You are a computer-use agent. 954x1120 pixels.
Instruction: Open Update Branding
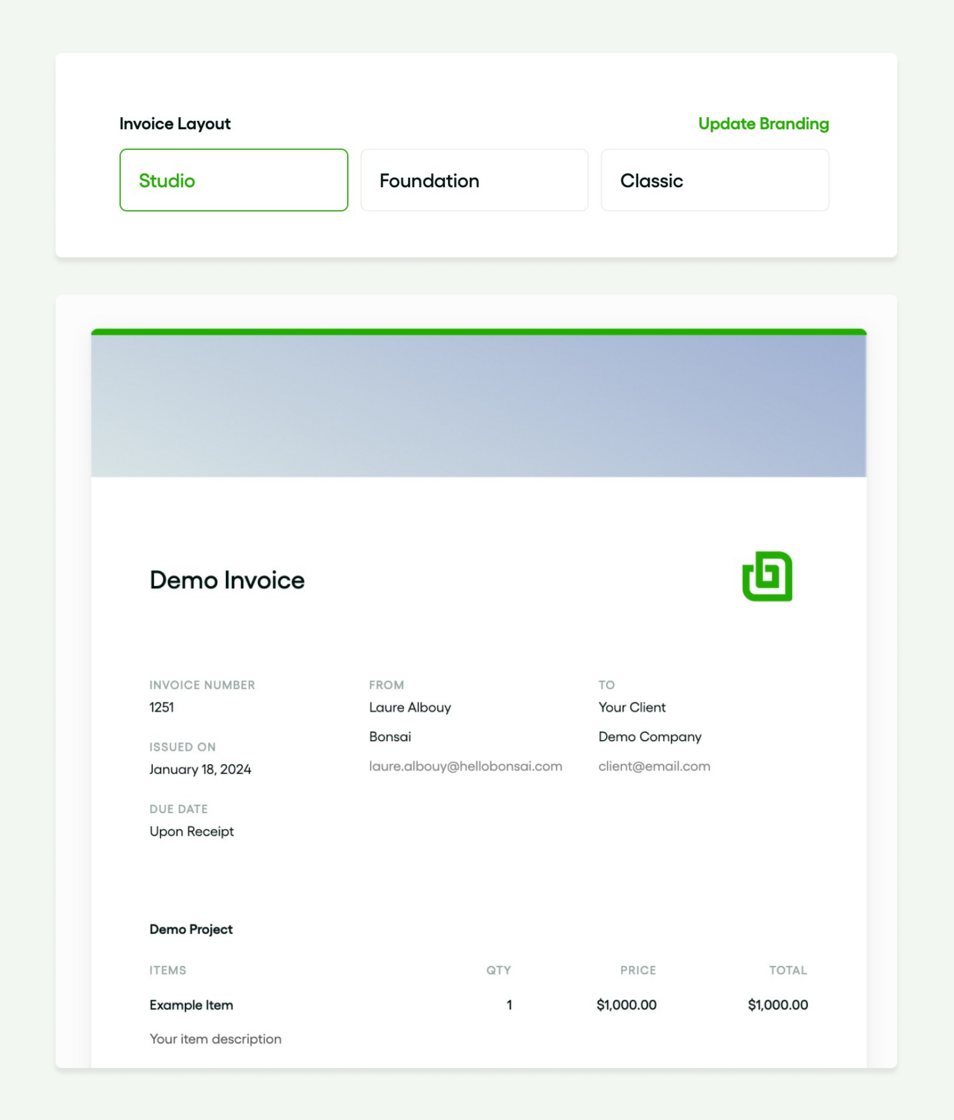coord(763,123)
